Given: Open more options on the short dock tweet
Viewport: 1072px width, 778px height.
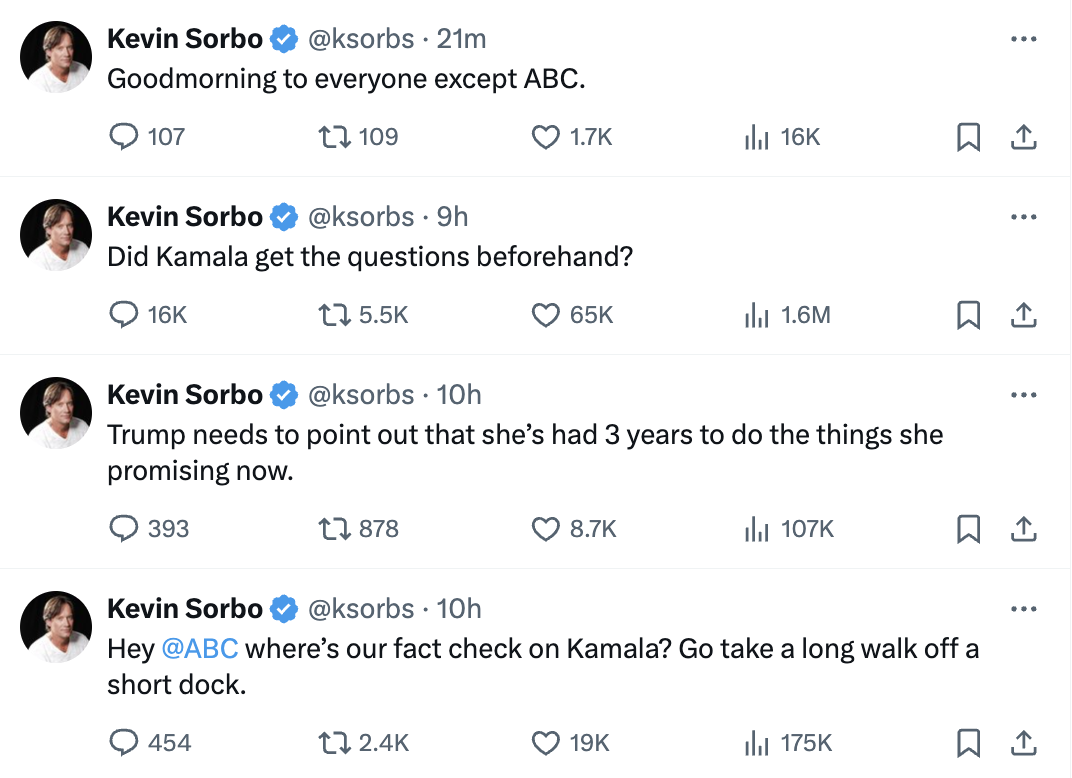Looking at the screenshot, I should [1024, 608].
